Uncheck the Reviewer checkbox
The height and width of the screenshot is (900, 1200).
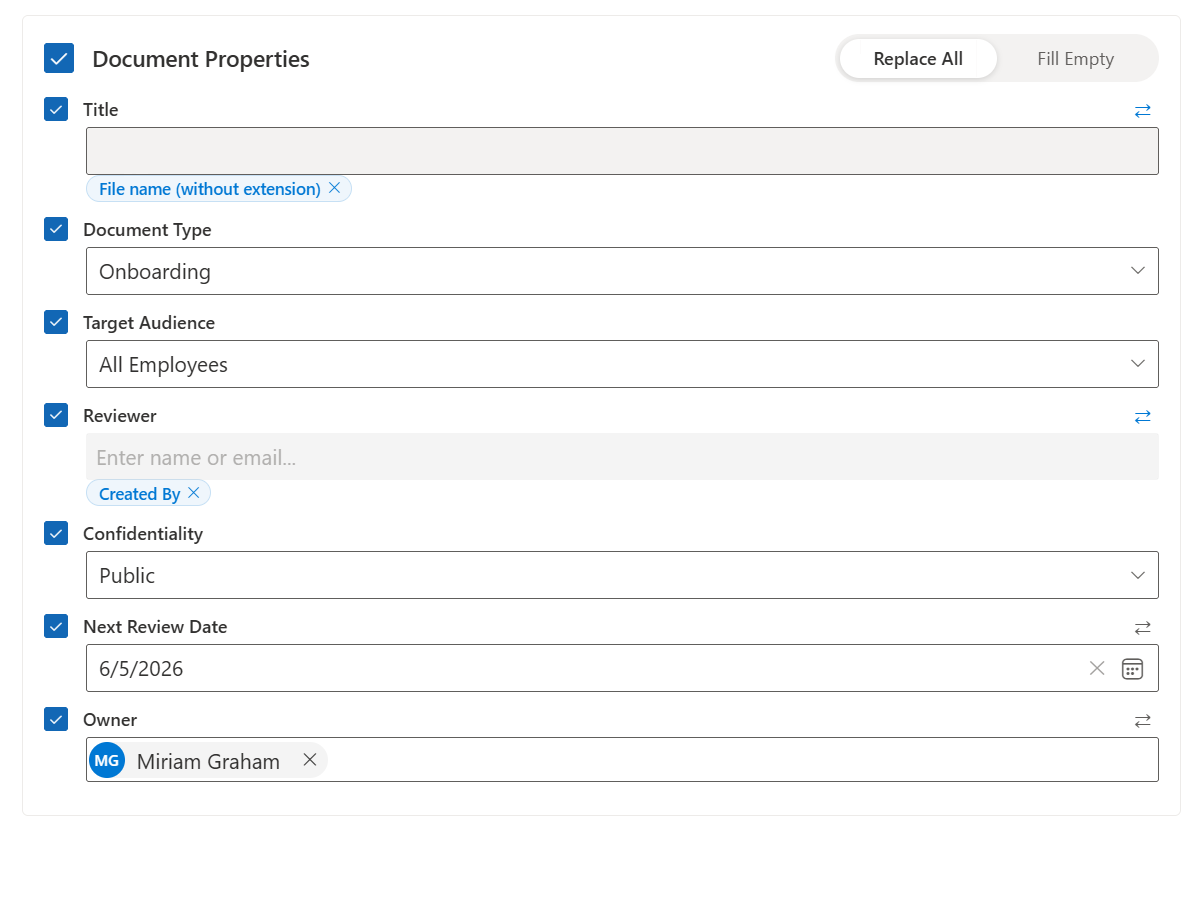pos(56,415)
